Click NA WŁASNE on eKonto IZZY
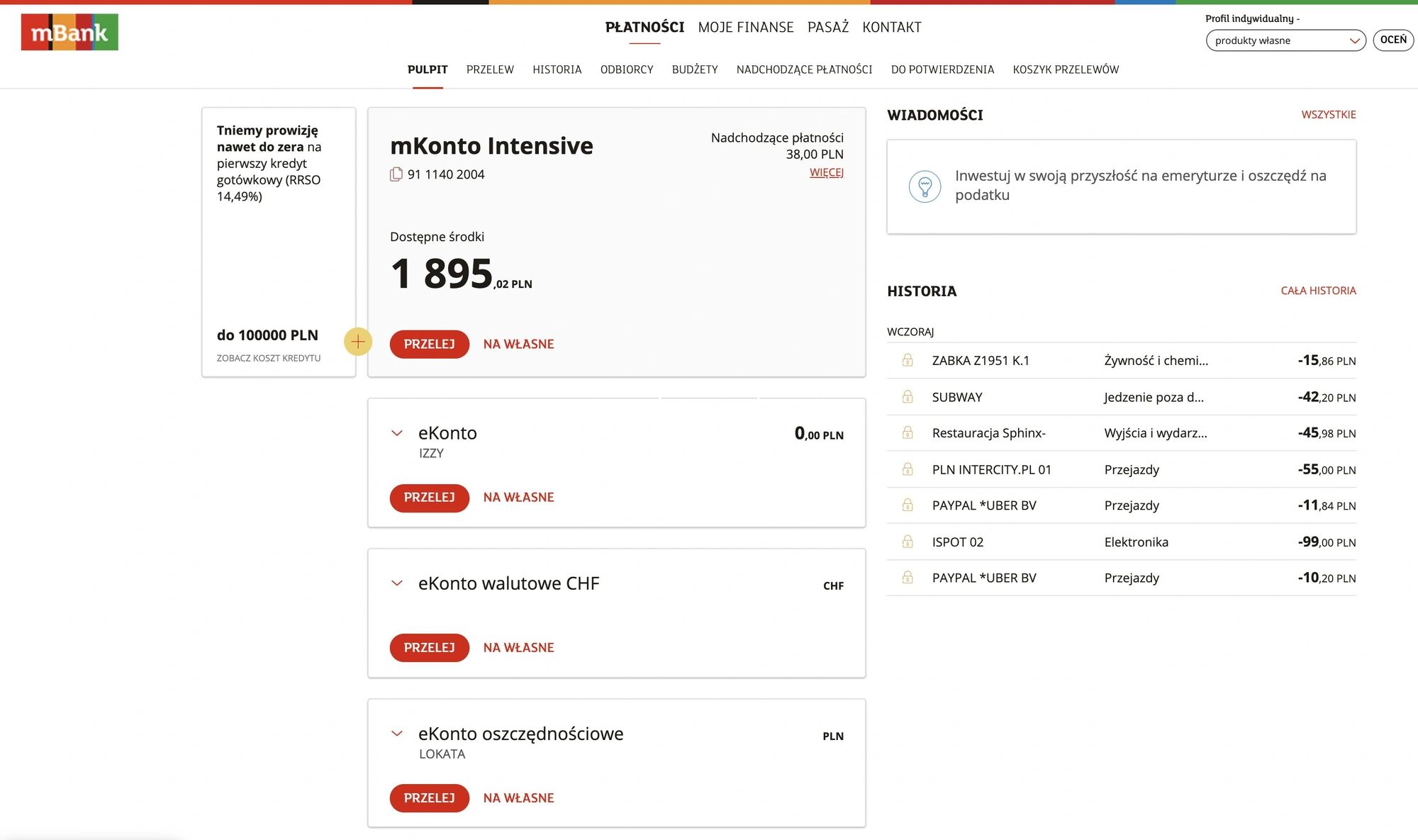Screen dimensions: 1418x840 (519, 498)
